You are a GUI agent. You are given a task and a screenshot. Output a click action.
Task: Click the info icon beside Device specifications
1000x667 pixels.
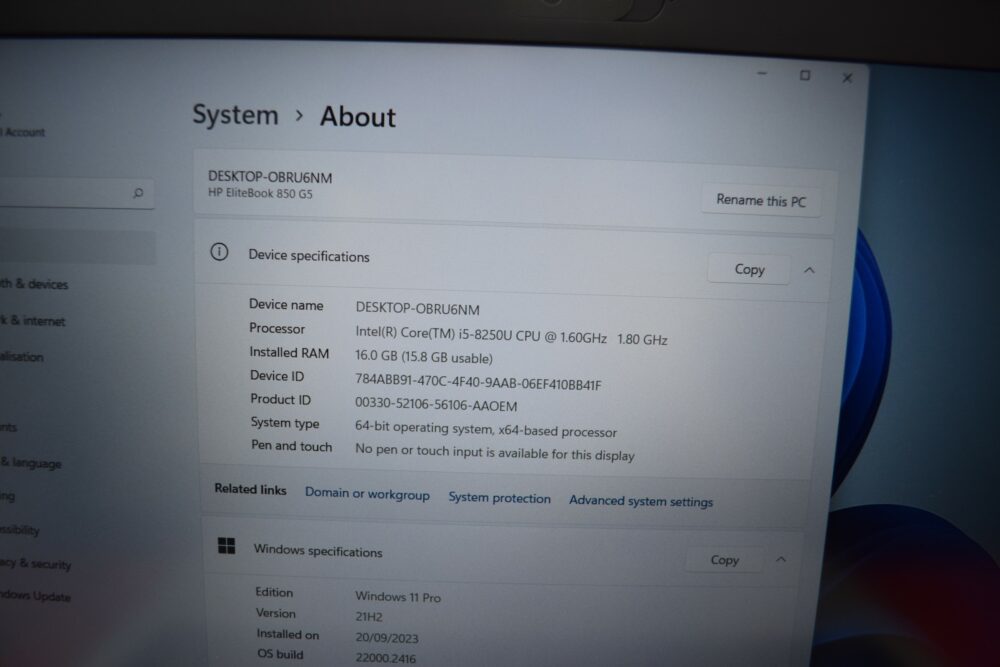[x=219, y=252]
